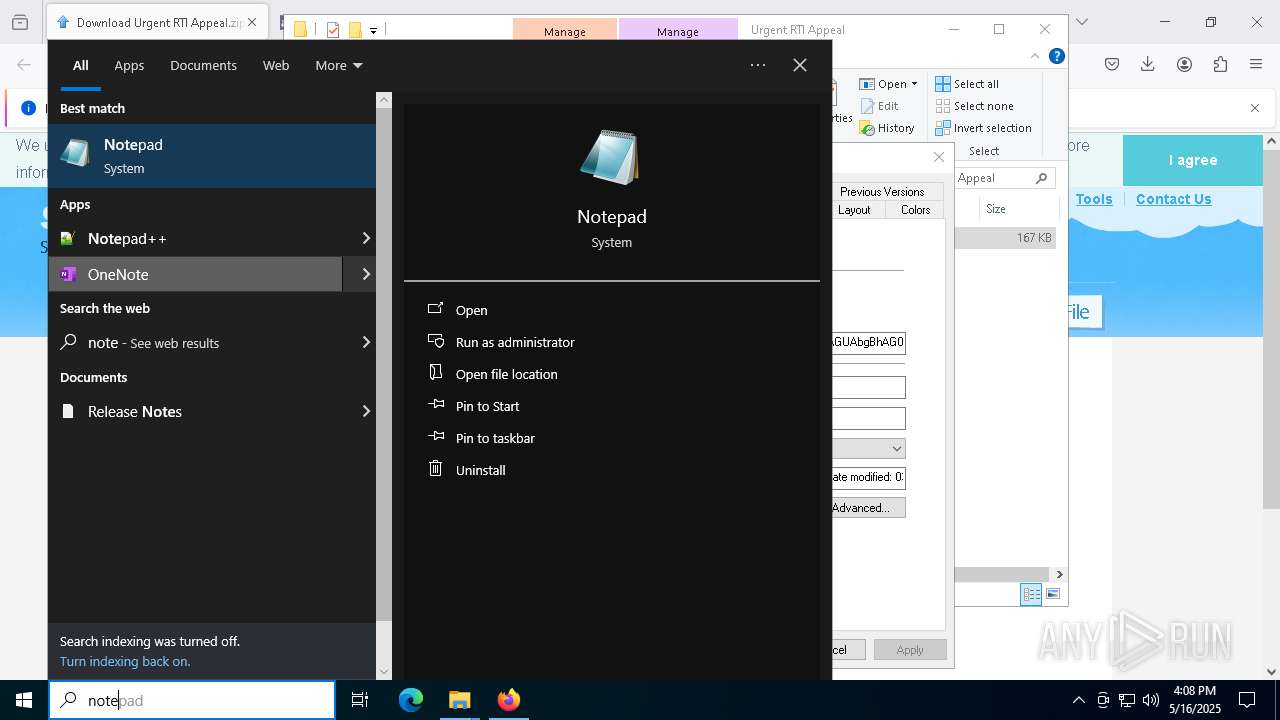This screenshot has width=1280, height=720.
Task: Select the Notepad++ app result
Action: click(195, 238)
